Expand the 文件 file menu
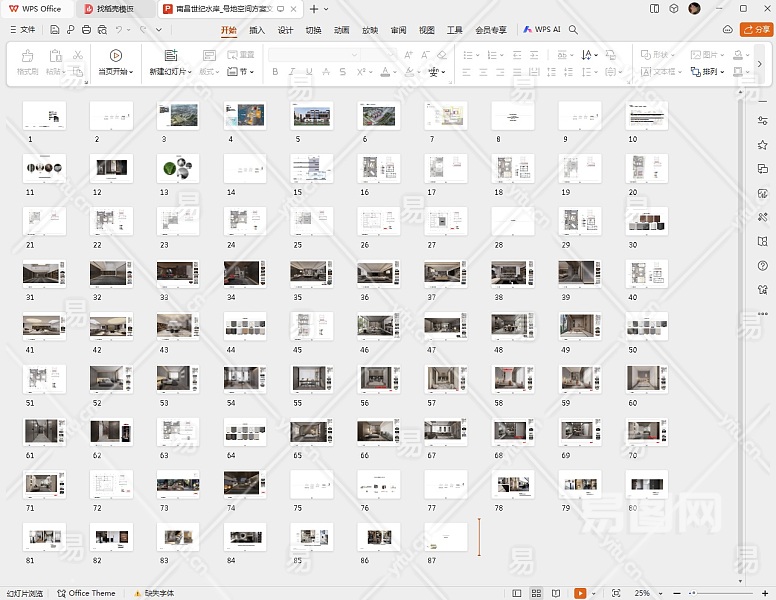The image size is (776, 600). tap(22, 30)
